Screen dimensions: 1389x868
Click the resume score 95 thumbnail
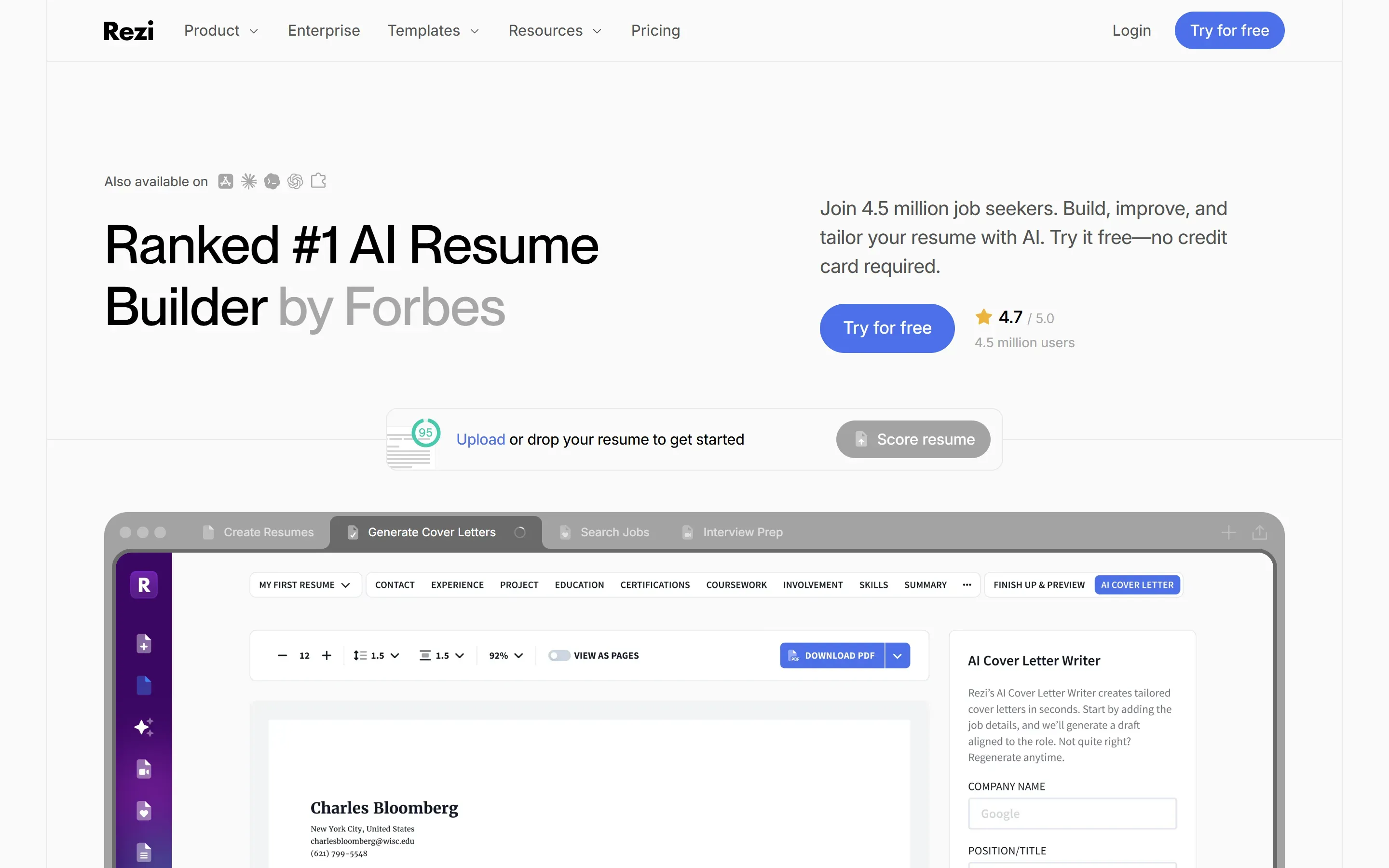point(413,443)
